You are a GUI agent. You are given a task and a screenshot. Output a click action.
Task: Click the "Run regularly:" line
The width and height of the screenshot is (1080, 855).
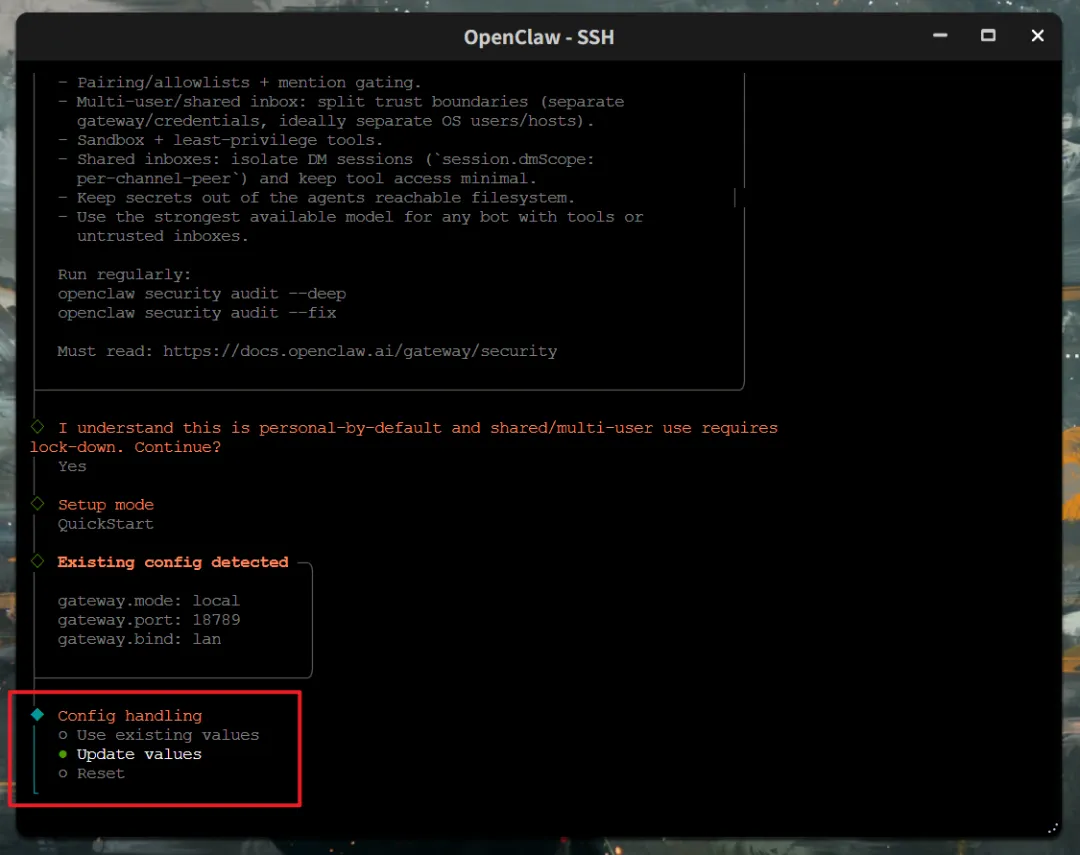pyautogui.click(x=125, y=275)
